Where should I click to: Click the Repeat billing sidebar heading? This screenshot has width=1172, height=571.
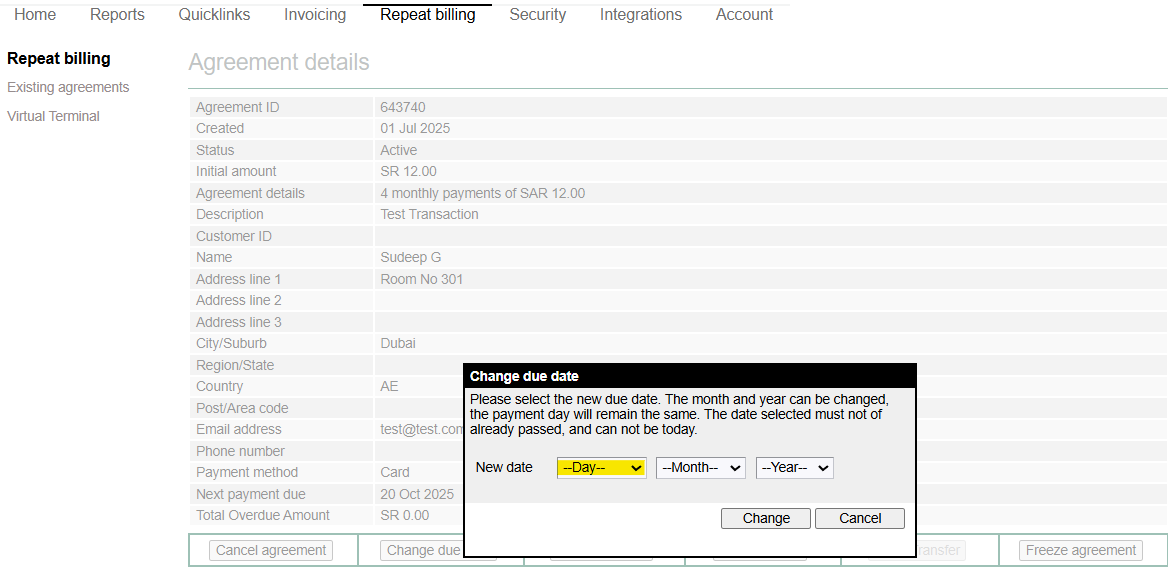(x=59, y=58)
